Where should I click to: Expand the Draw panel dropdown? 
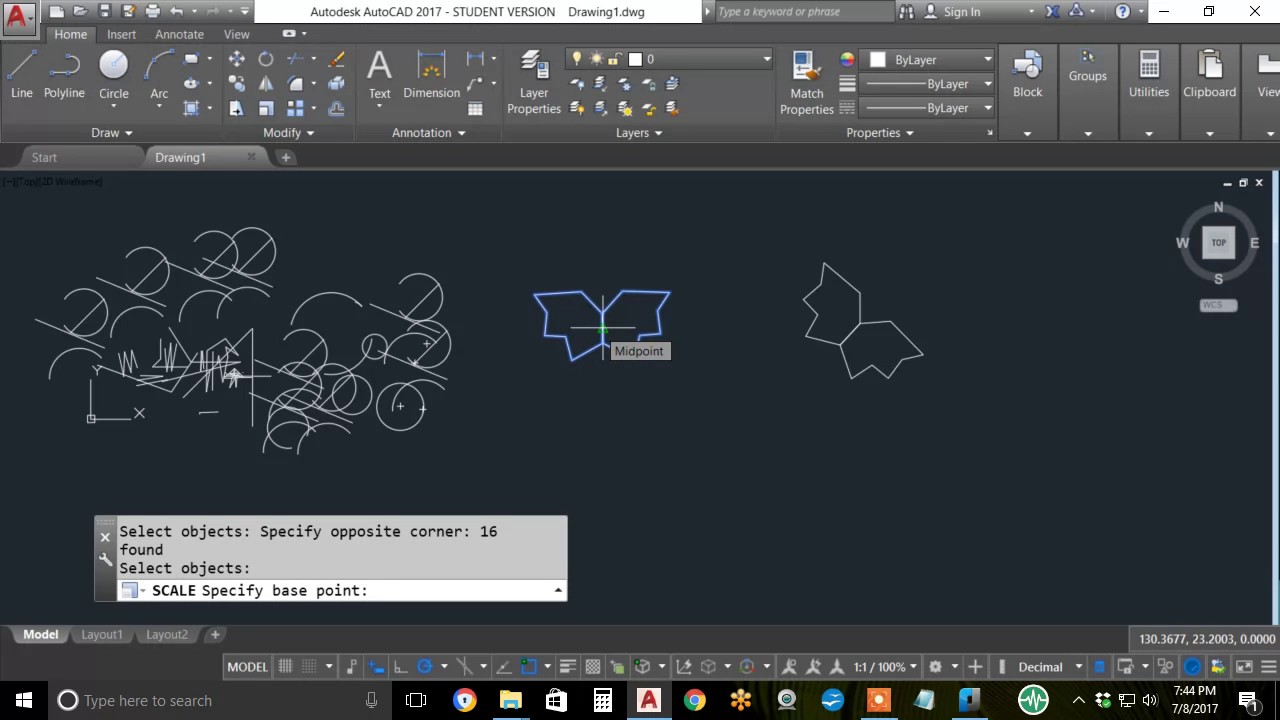coord(112,132)
